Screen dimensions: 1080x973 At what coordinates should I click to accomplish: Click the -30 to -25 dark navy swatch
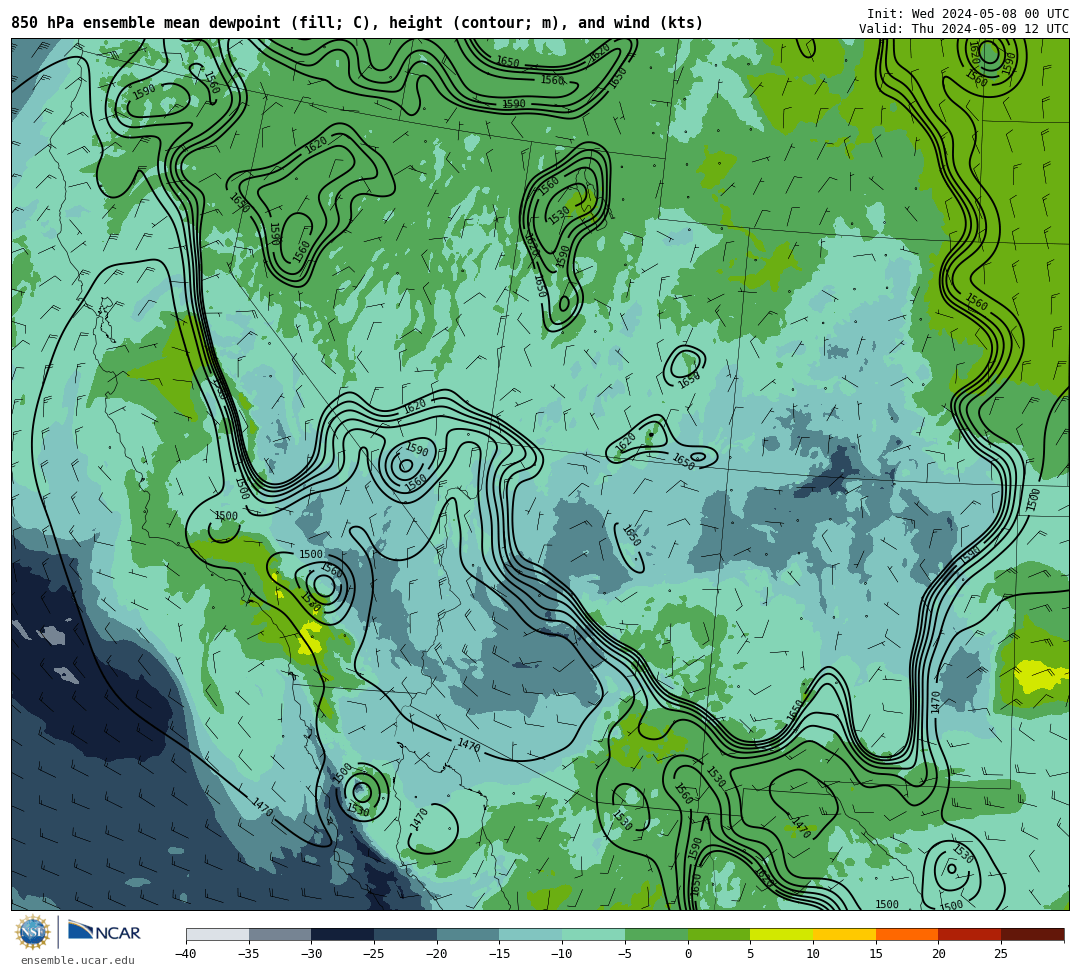343,934
